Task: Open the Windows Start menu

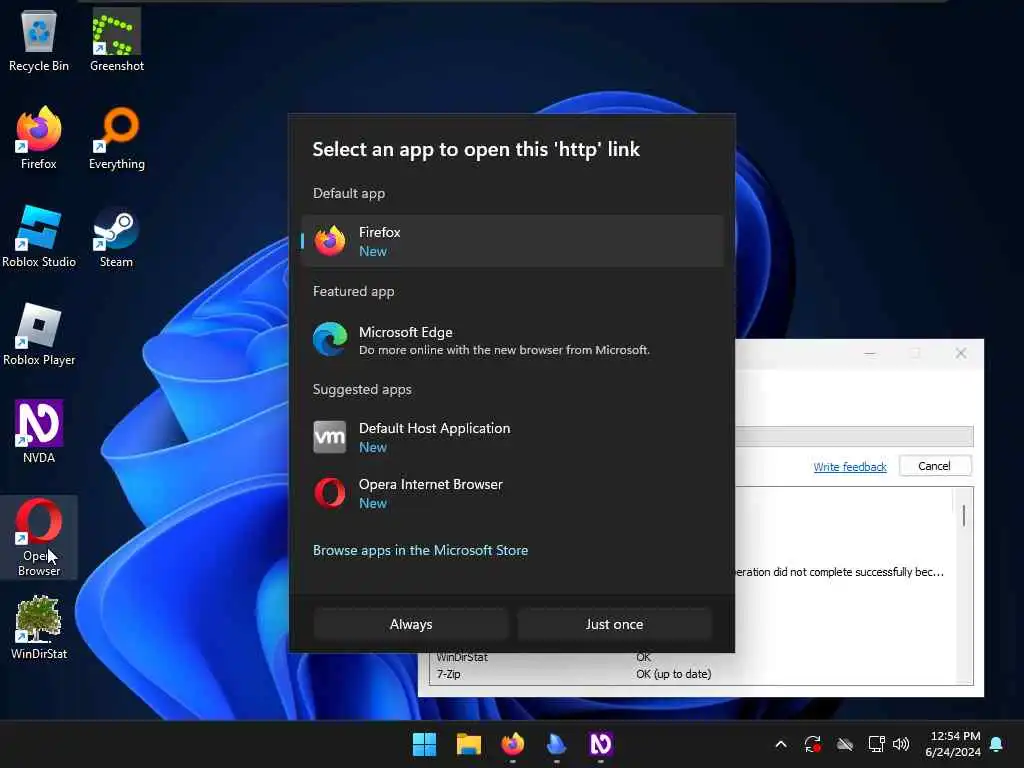Action: coord(424,744)
